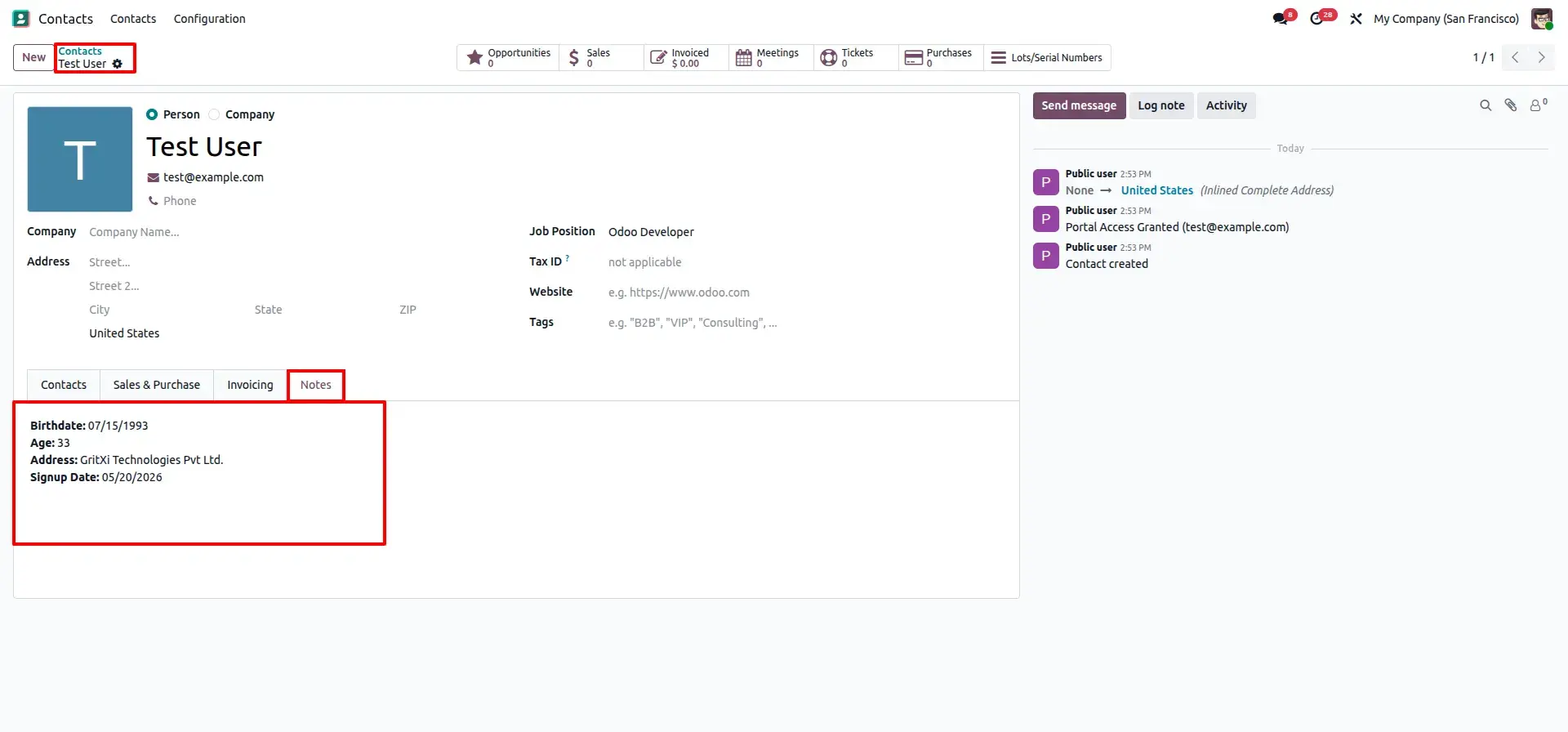Viewport: 1568px width, 732px height.
Task: Open the Company Name dropdown field
Action: click(294, 232)
